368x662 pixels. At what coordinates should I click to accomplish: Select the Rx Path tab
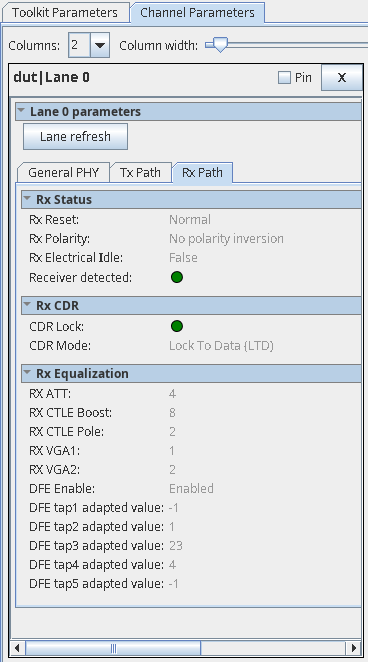pyautogui.click(x=202, y=173)
